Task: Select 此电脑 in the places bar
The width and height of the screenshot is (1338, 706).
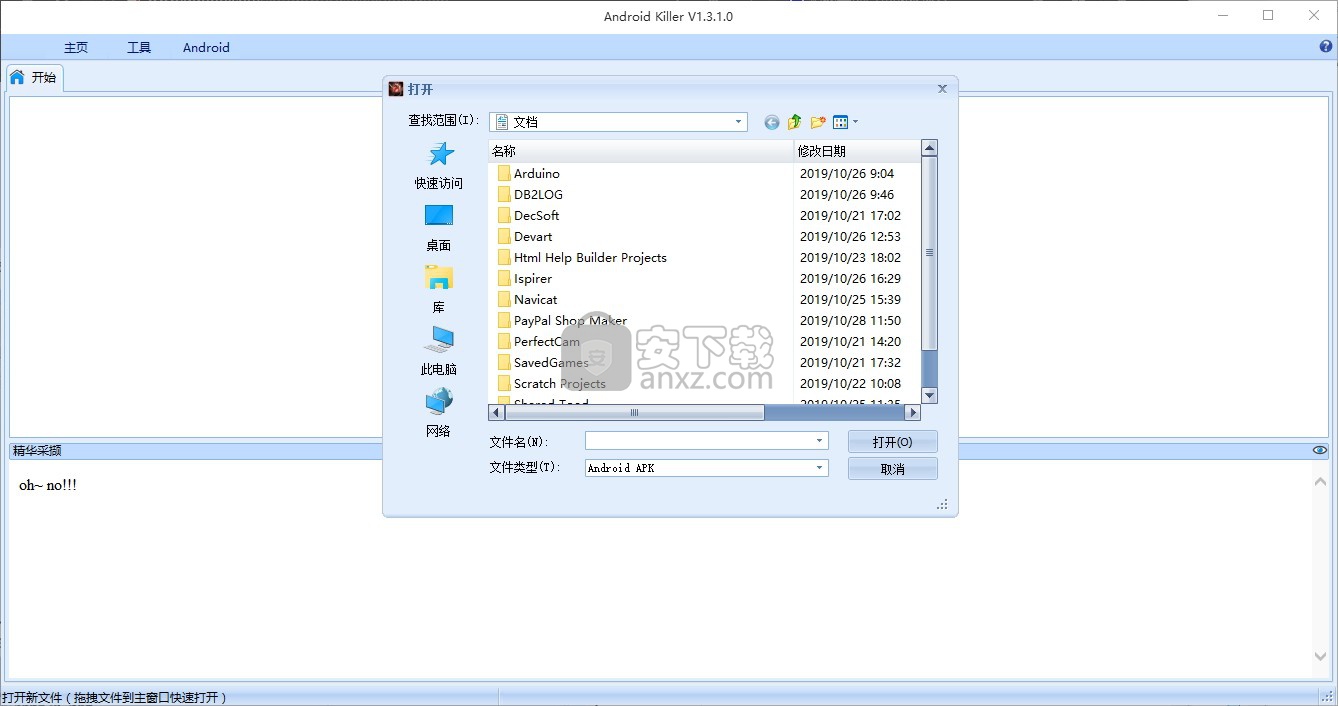Action: tap(439, 352)
